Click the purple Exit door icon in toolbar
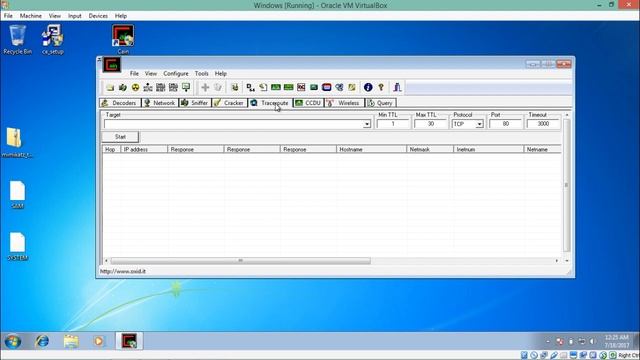This screenshot has height=360, width=640. pyautogui.click(x=397, y=87)
